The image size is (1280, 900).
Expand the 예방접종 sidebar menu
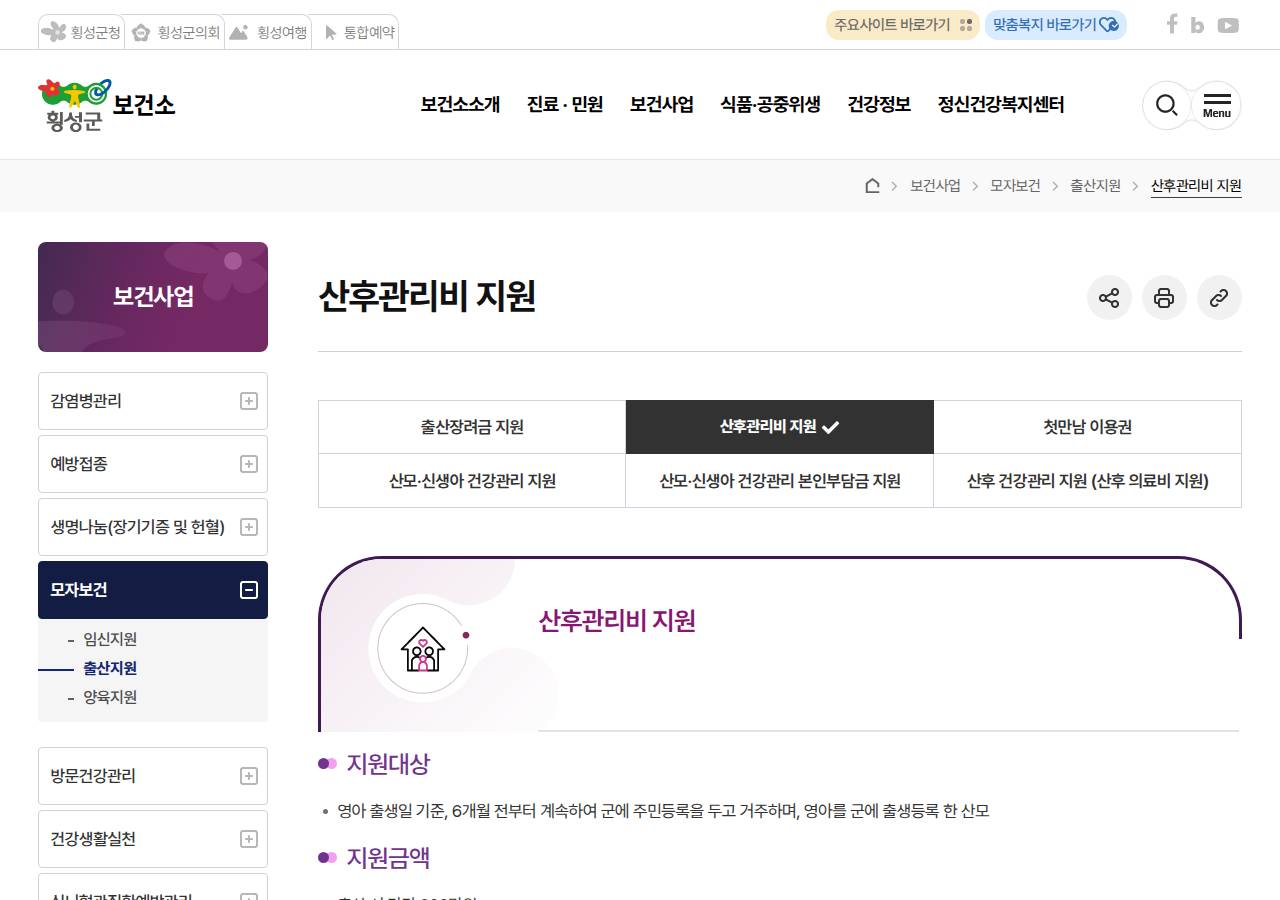153,464
